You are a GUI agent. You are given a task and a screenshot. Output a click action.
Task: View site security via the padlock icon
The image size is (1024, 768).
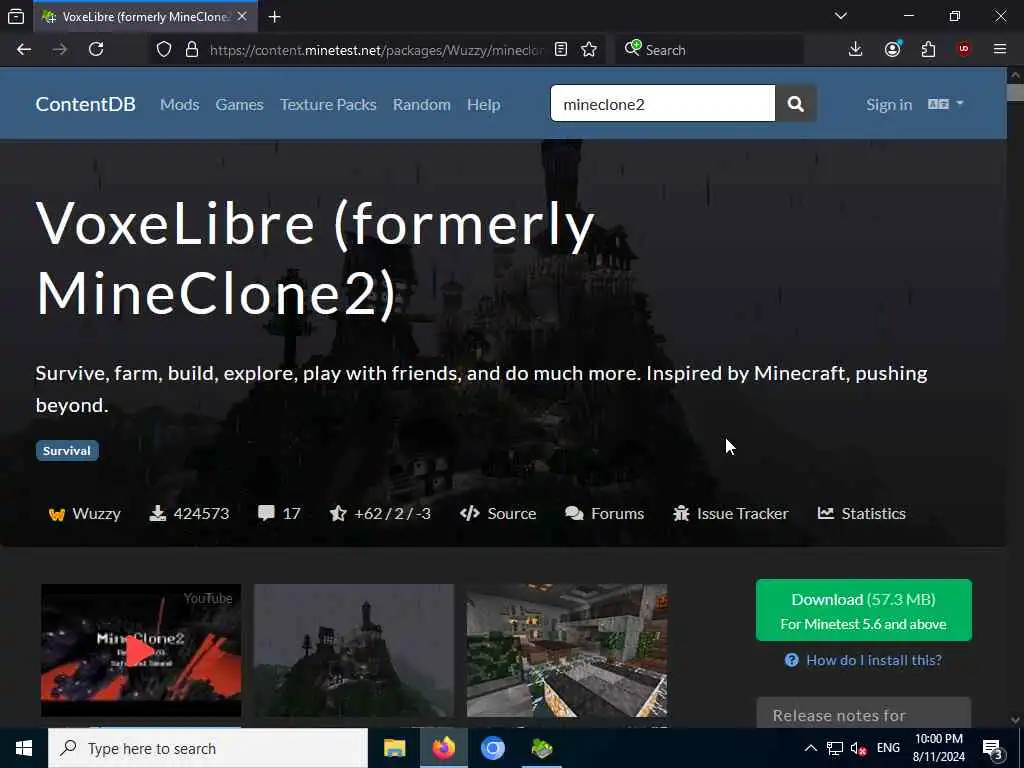(x=191, y=50)
